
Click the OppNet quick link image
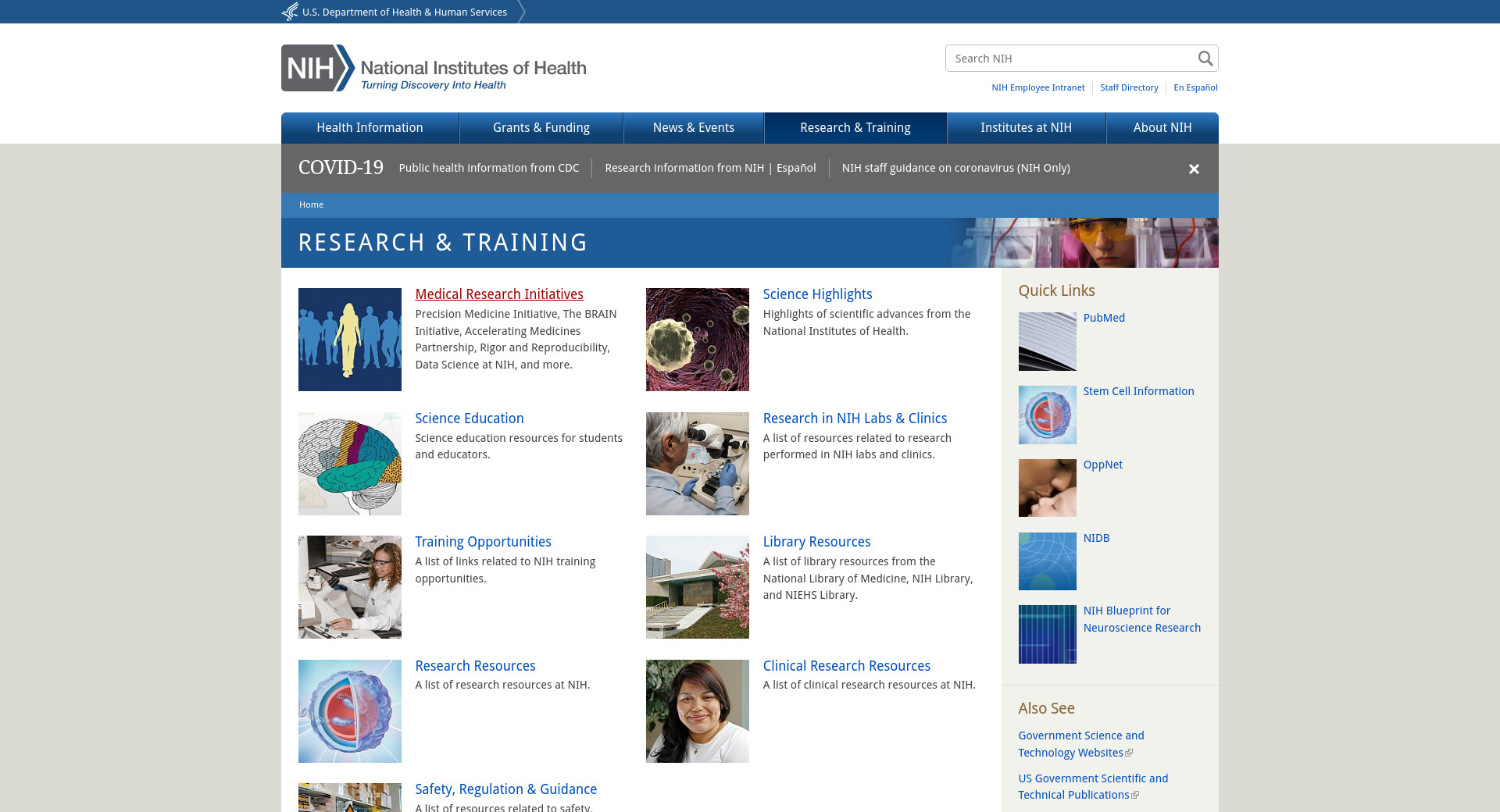tap(1047, 488)
